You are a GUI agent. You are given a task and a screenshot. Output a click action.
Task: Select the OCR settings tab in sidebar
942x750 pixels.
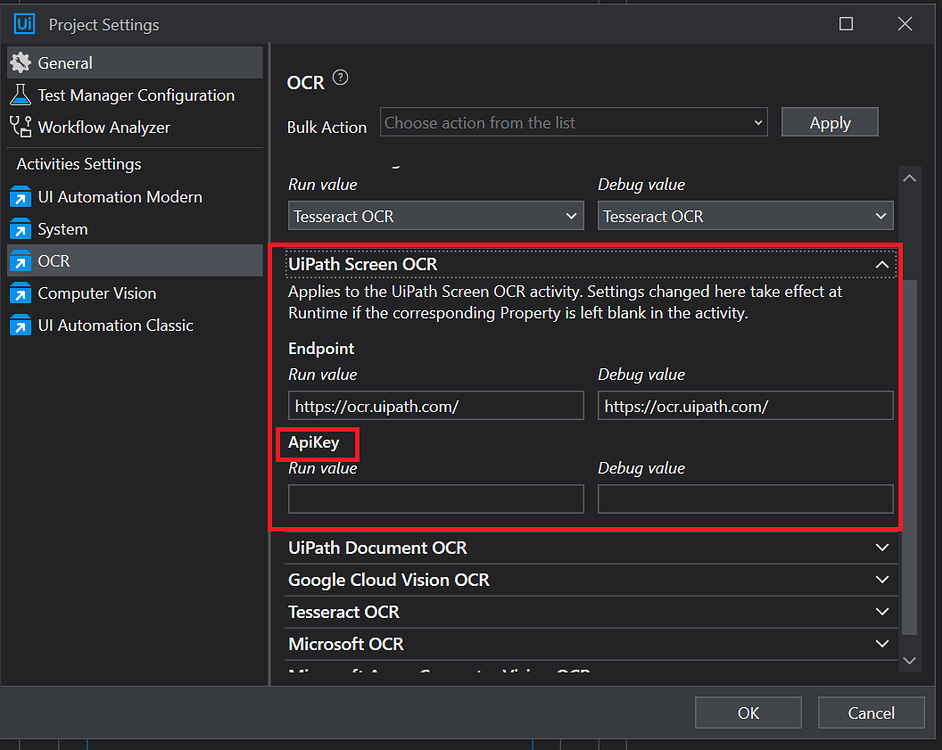tap(54, 261)
